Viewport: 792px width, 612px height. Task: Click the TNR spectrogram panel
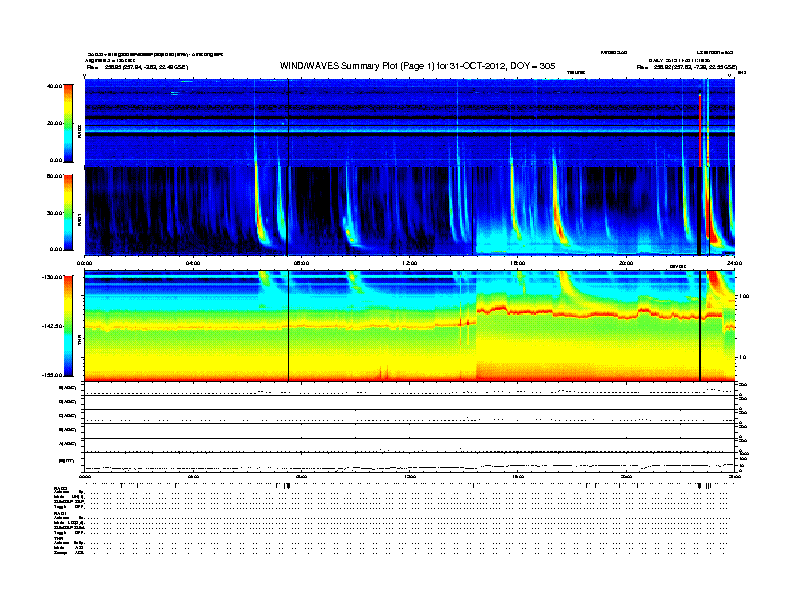point(409,326)
